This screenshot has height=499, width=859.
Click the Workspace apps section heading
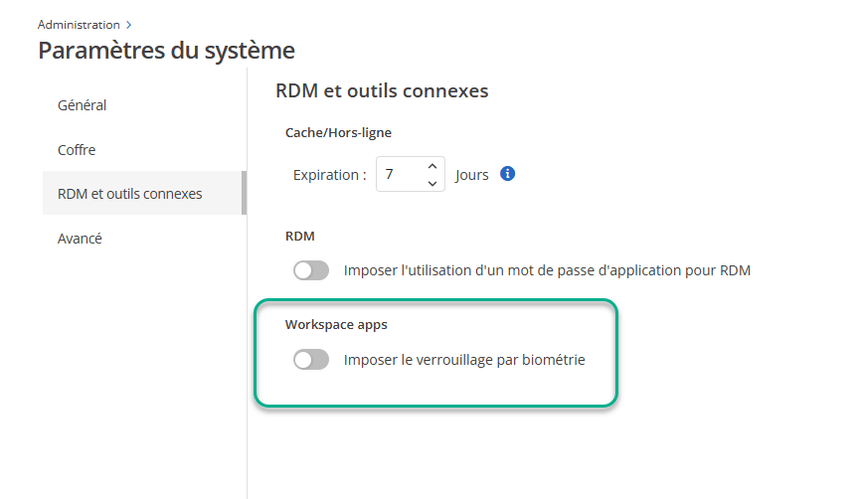click(335, 325)
